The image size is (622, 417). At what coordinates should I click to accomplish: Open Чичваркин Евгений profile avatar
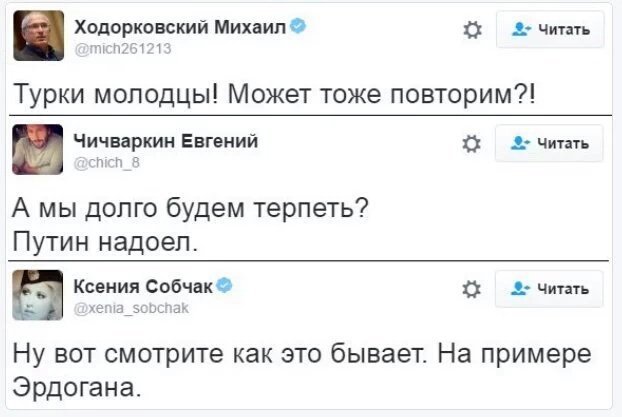pos(38,149)
